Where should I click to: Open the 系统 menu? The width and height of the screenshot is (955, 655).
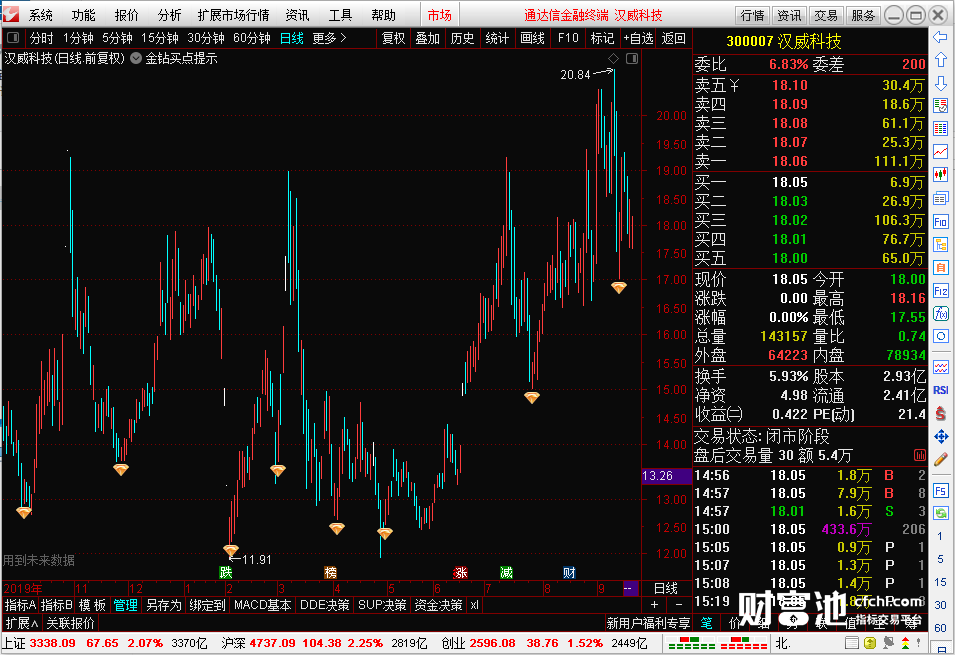40,15
